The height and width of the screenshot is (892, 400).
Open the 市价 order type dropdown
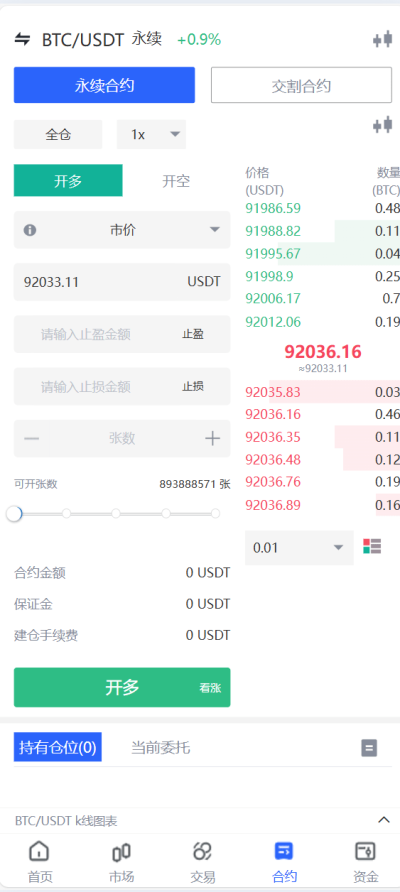pyautogui.click(x=122, y=230)
